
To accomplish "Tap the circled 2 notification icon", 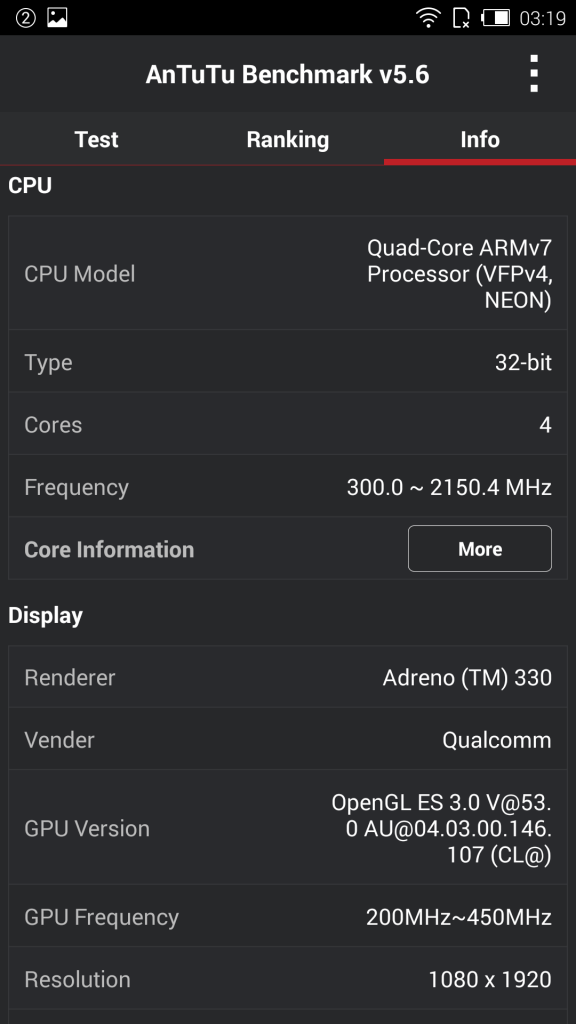I will (x=25, y=18).
